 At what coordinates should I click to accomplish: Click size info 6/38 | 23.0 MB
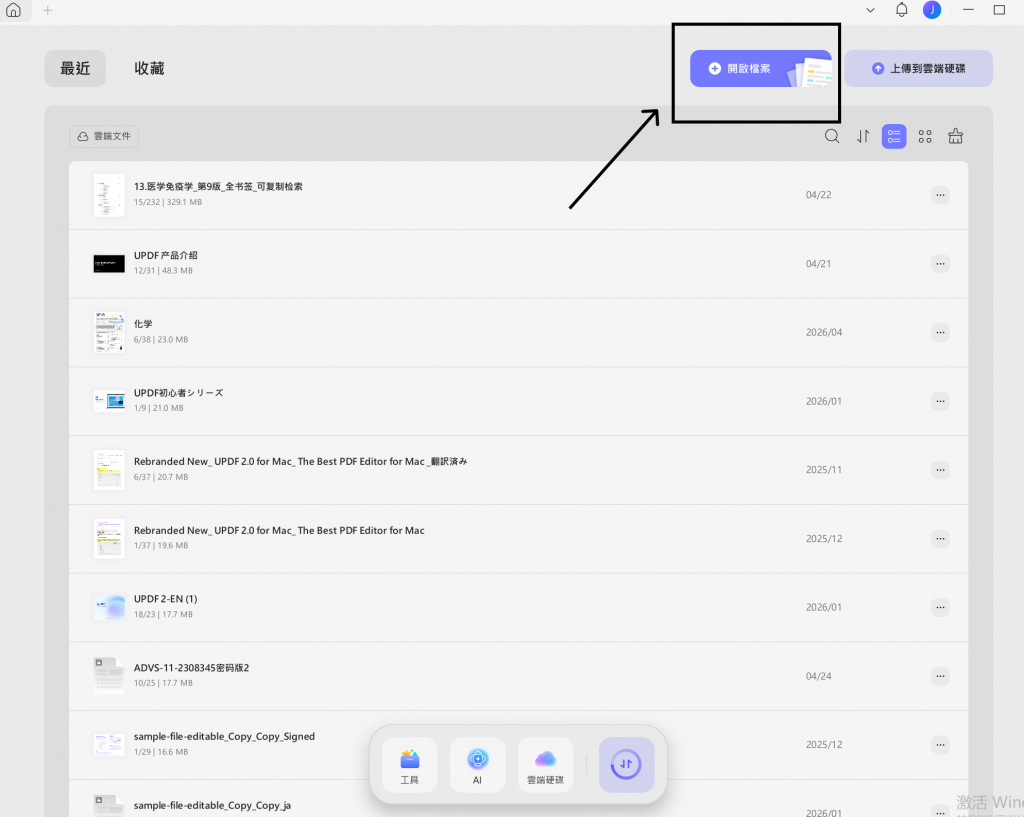[x=161, y=340]
